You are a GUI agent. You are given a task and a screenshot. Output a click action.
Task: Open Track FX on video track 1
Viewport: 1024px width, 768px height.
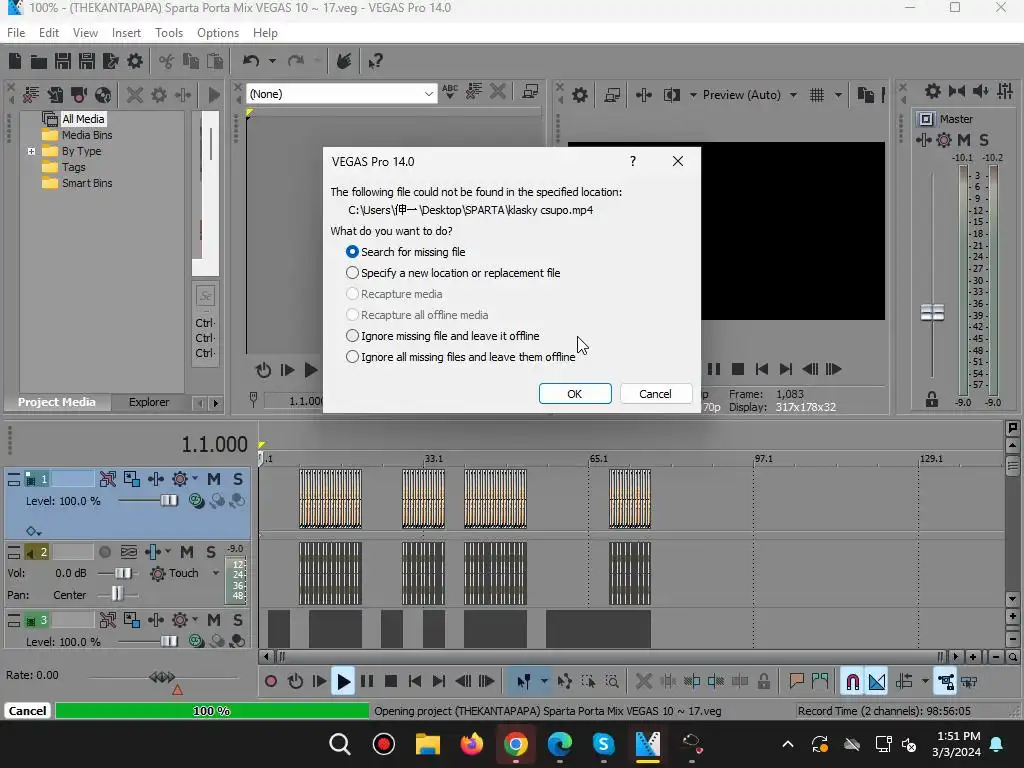tap(180, 479)
